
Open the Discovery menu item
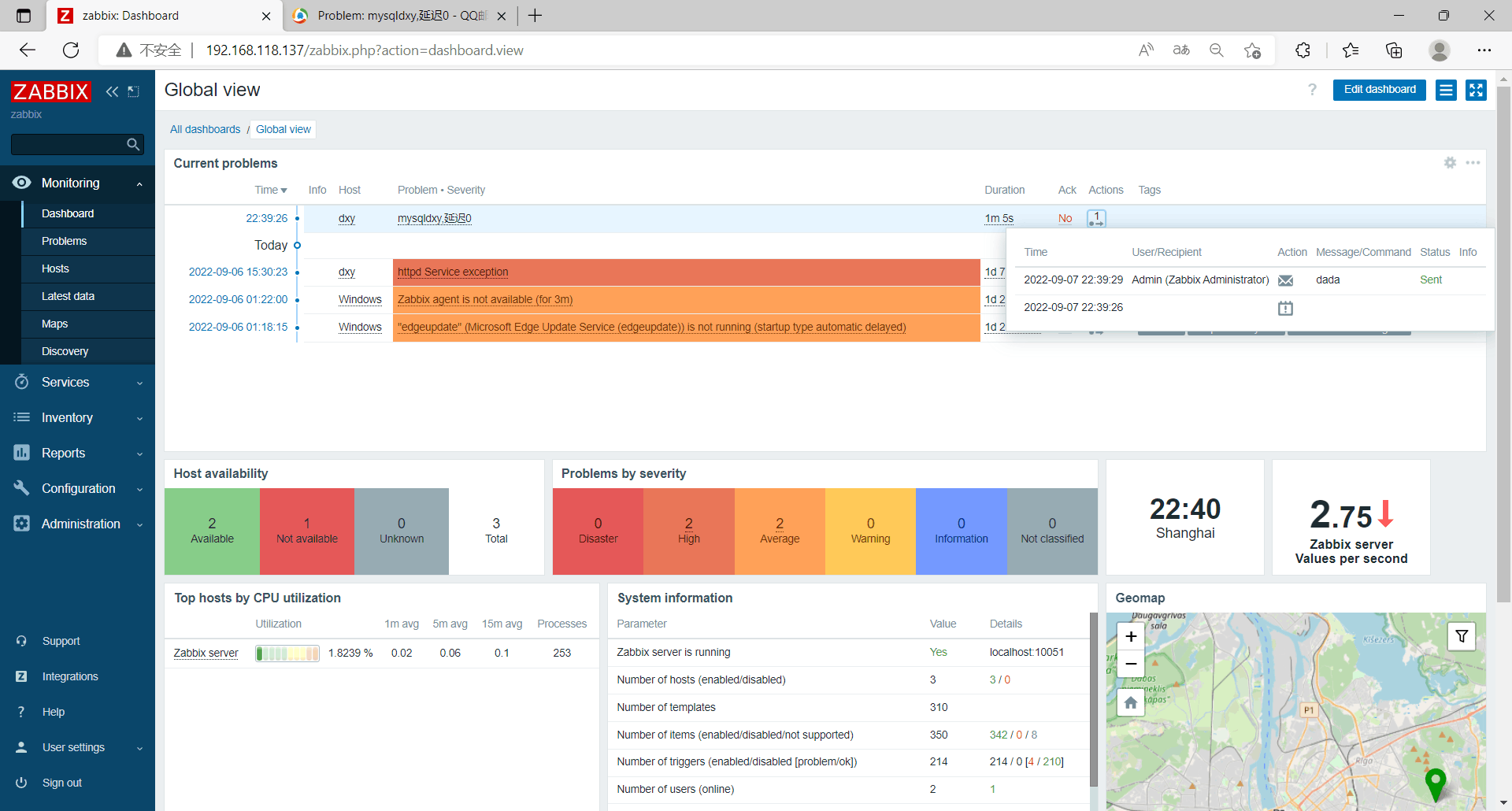click(65, 351)
